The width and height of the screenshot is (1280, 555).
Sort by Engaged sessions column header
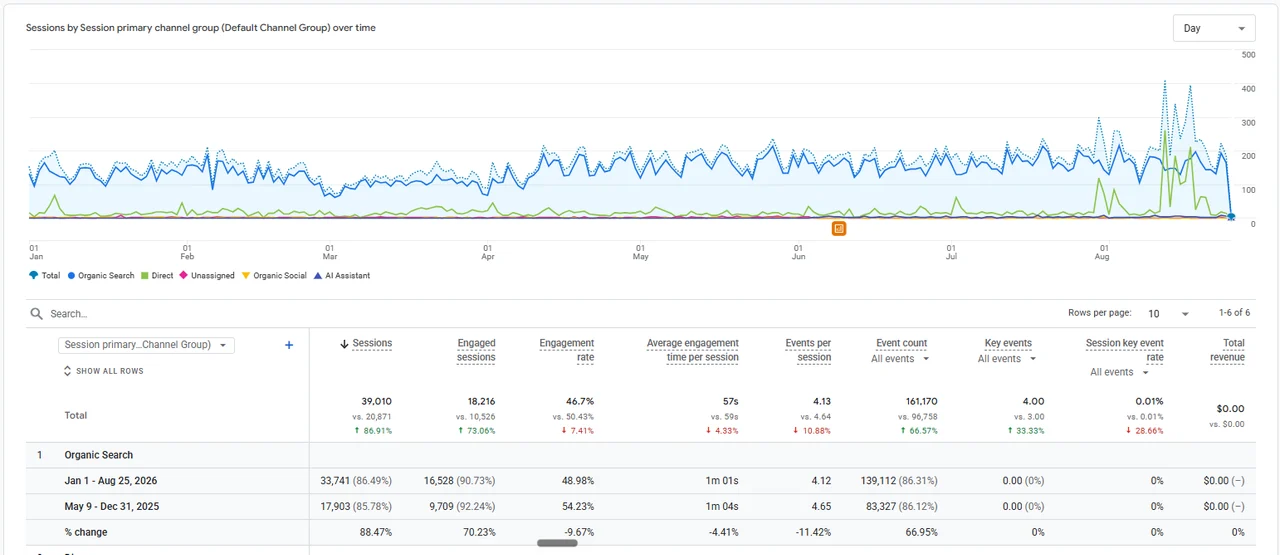tap(476, 350)
